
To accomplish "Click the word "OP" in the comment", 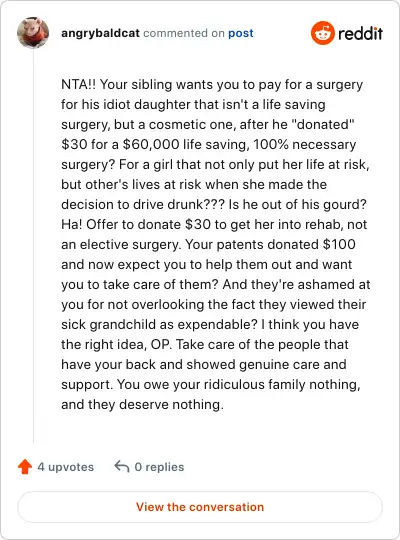I will [x=160, y=344].
